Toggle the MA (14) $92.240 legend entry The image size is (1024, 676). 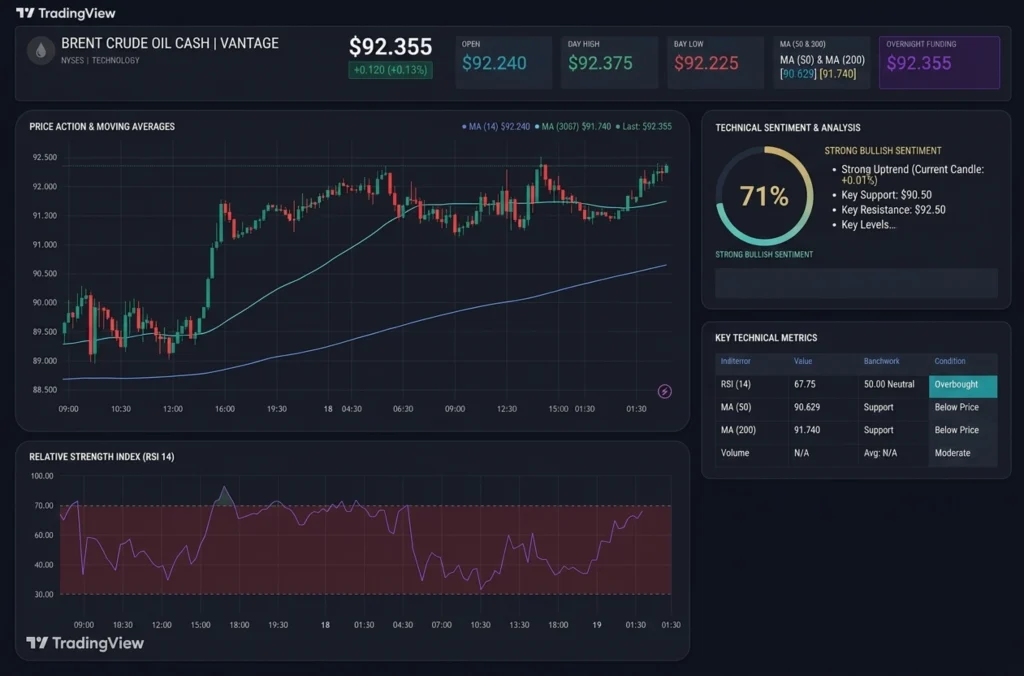pos(496,127)
